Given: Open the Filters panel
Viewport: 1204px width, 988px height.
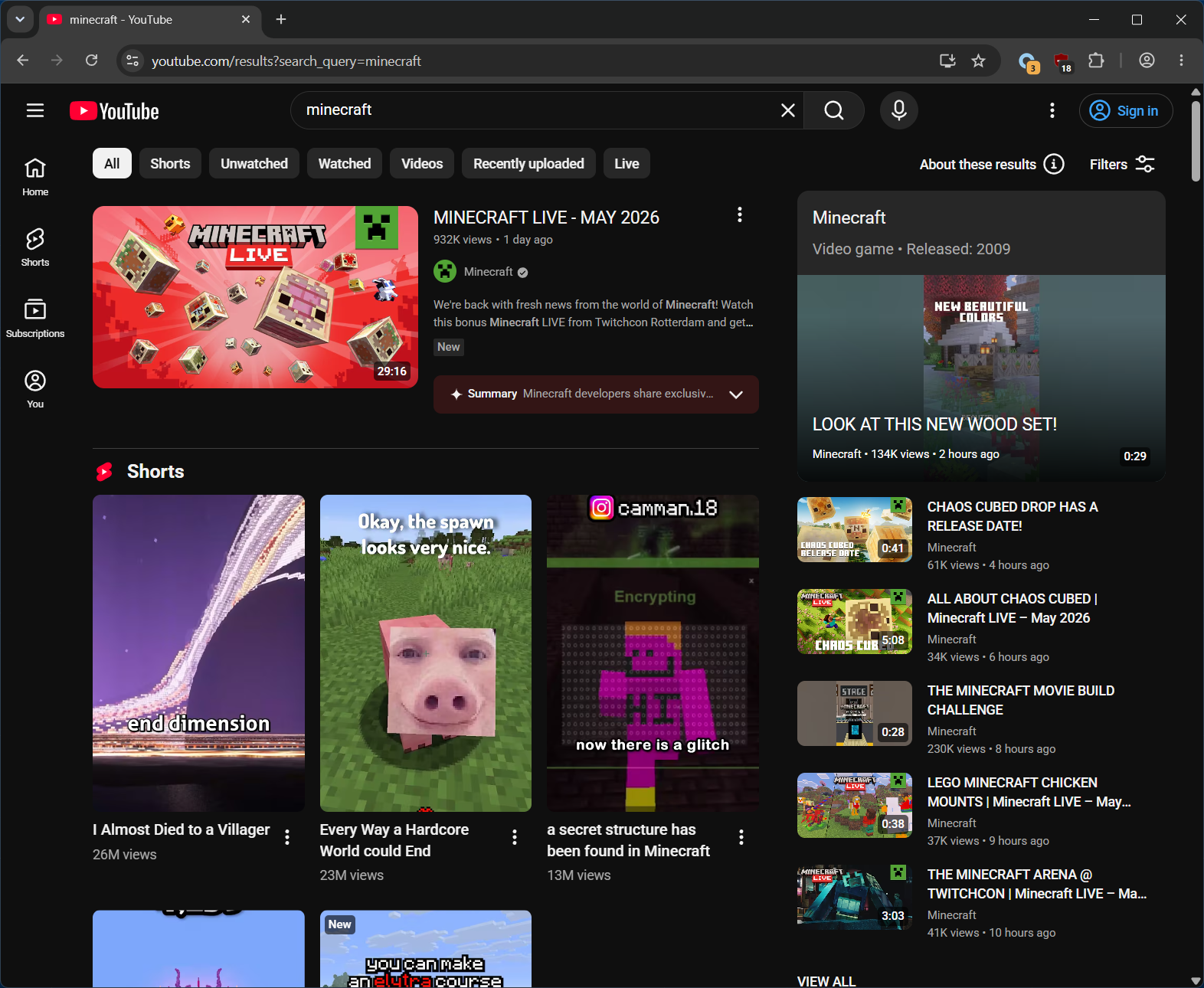Looking at the screenshot, I should 1122,164.
